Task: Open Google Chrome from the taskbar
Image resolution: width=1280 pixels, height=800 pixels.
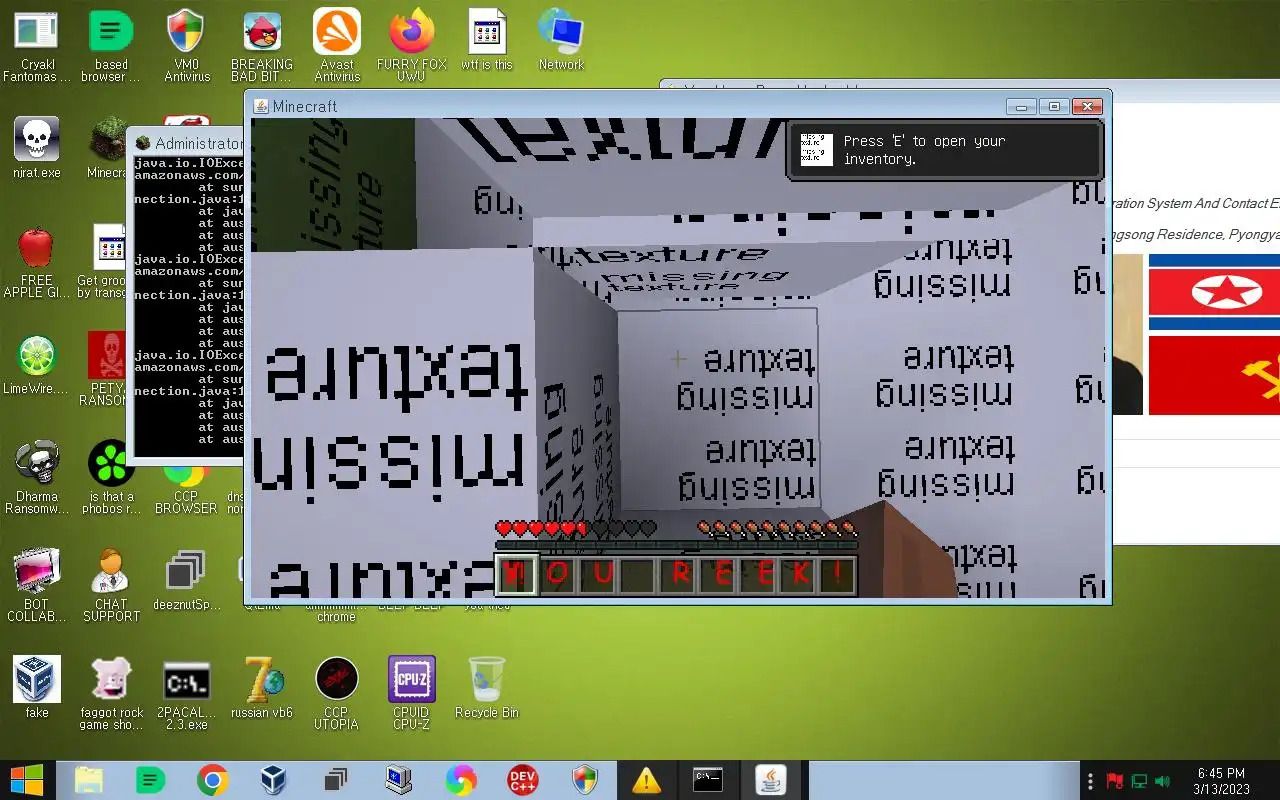Action: tap(212, 780)
